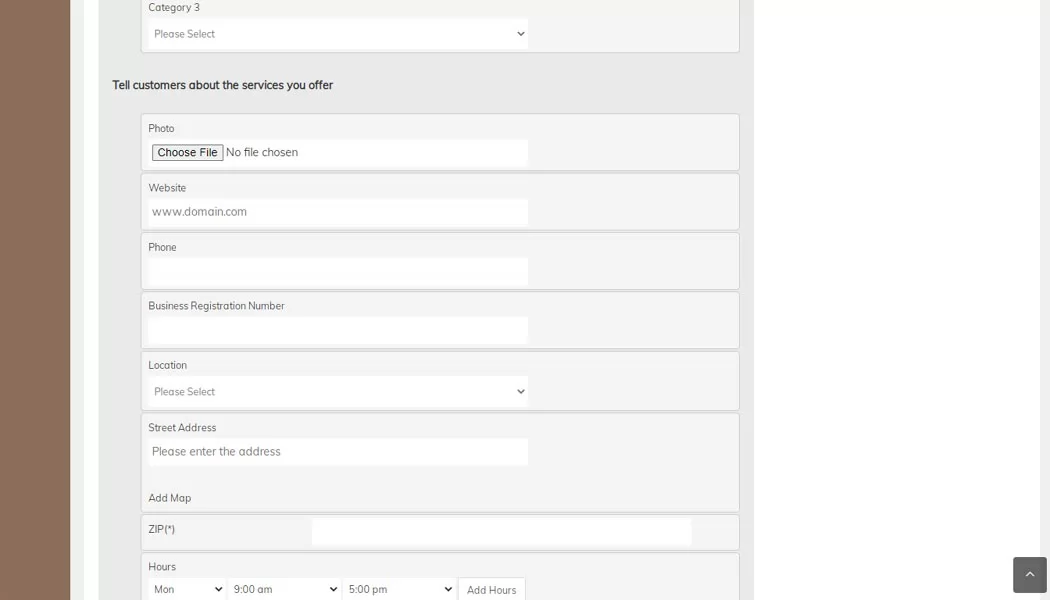
Task: Click the scroll-to-top arrow button
Action: coord(1029,575)
